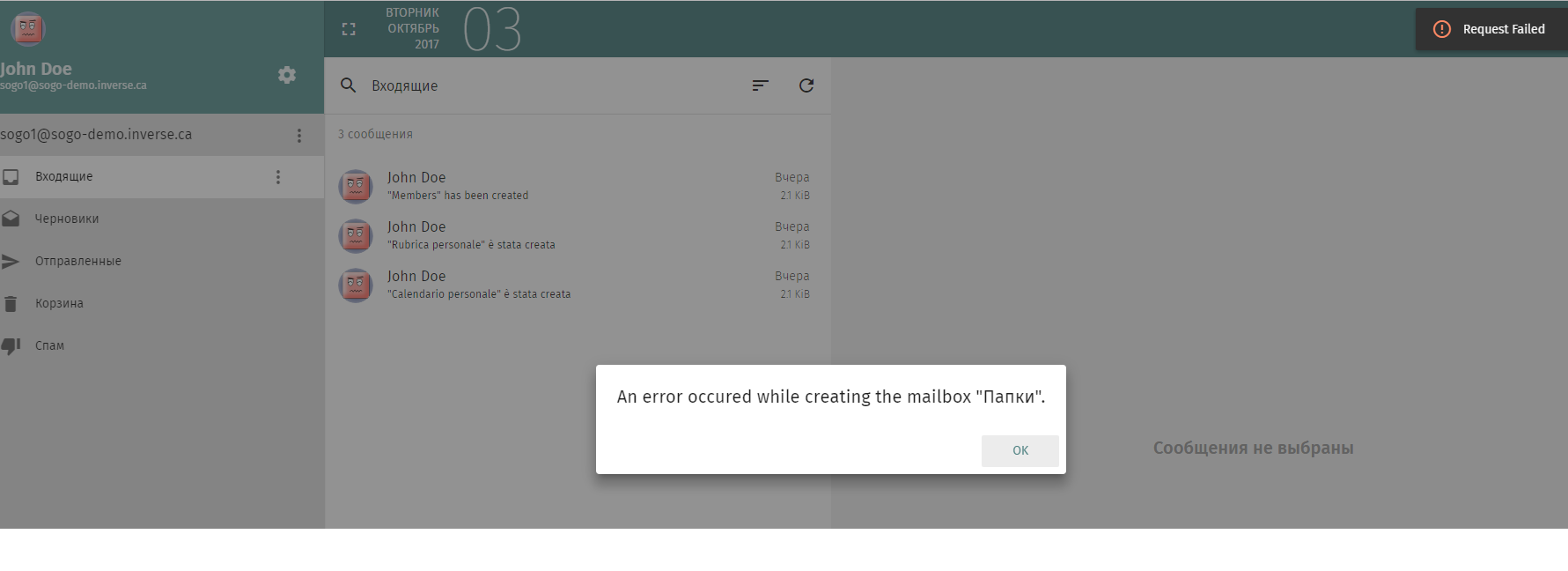Refresh the mailbox with reload icon
Viewport: 1568px width, 571px height.
pos(806,85)
